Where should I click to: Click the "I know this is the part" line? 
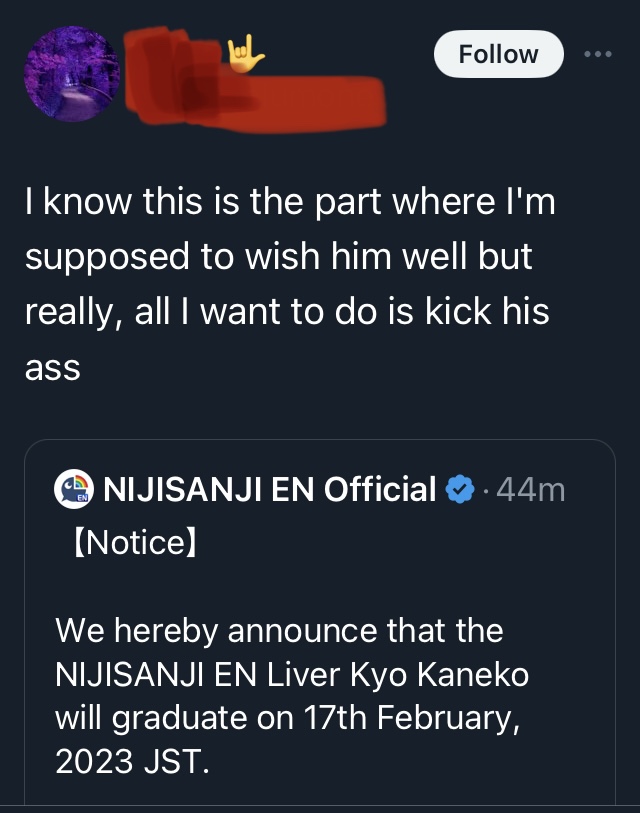coord(288,204)
